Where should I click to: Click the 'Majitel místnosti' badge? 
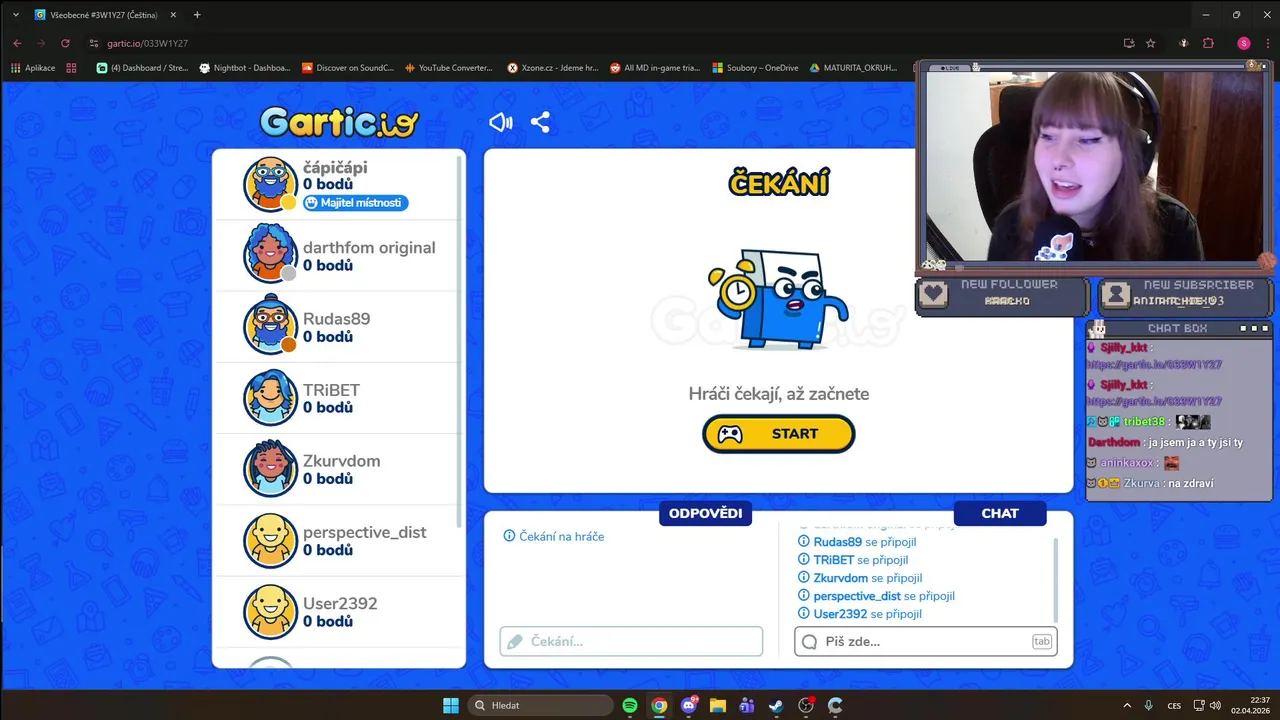click(x=355, y=203)
